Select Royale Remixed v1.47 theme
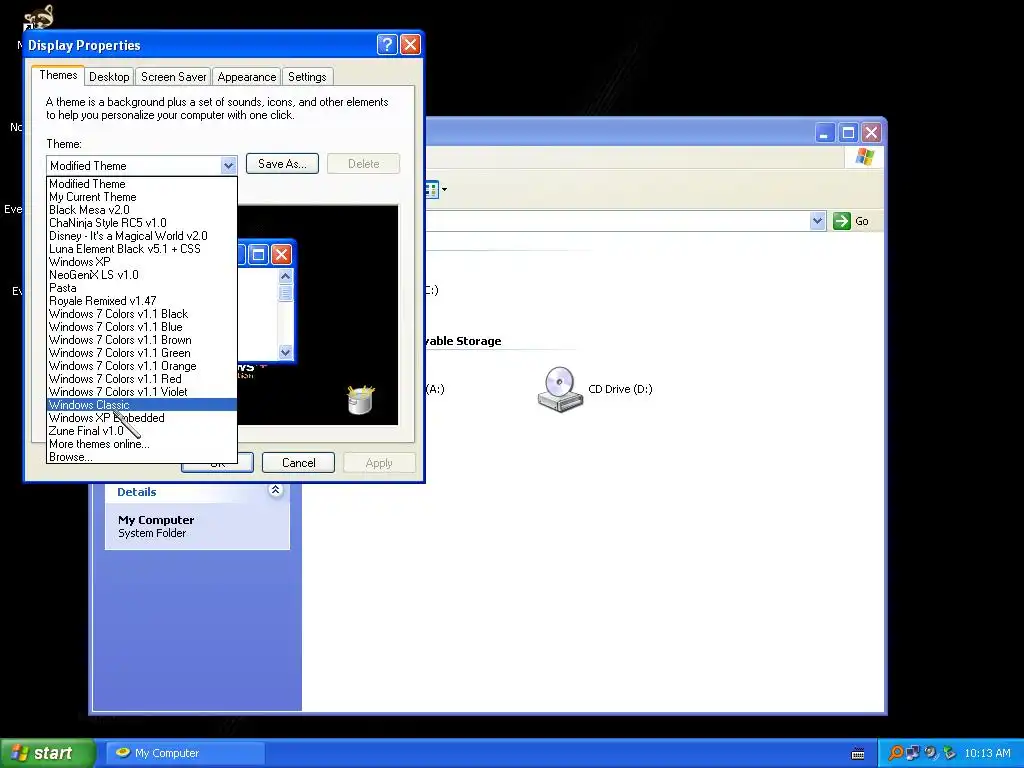Image resolution: width=1024 pixels, height=768 pixels. point(142,301)
